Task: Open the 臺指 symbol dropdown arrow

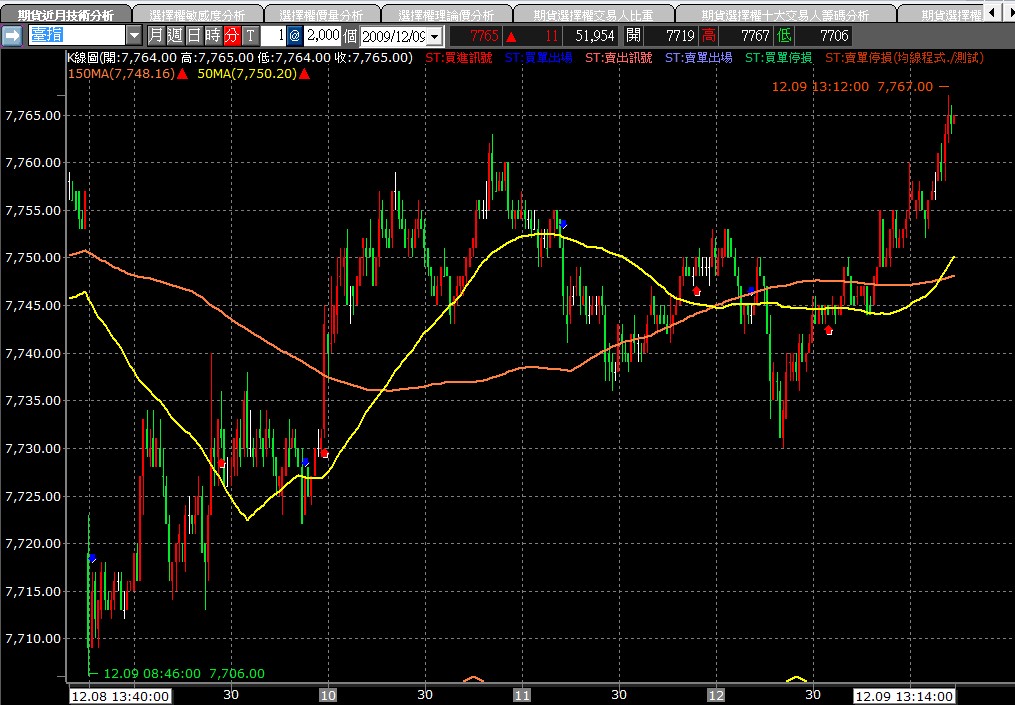Action: click(133, 35)
